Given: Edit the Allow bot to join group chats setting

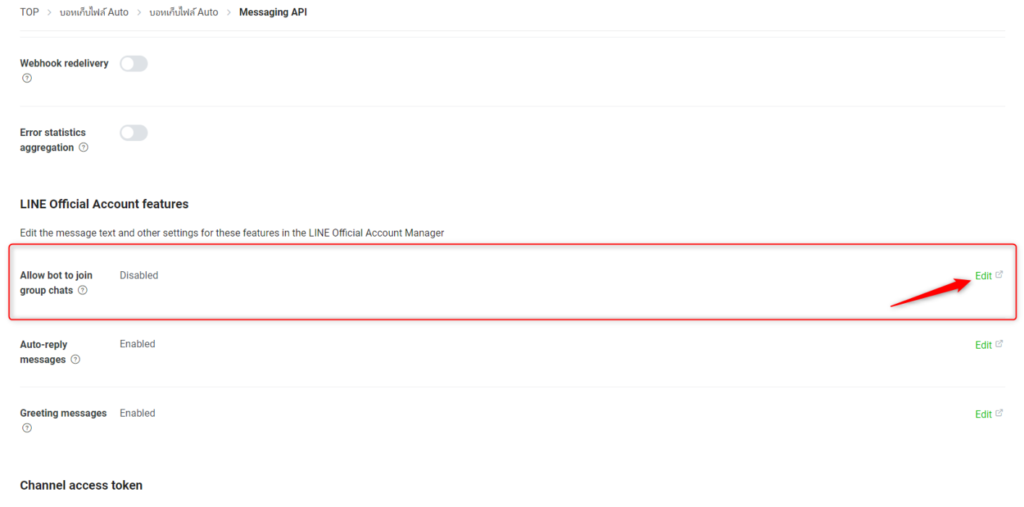Looking at the screenshot, I should (x=983, y=276).
